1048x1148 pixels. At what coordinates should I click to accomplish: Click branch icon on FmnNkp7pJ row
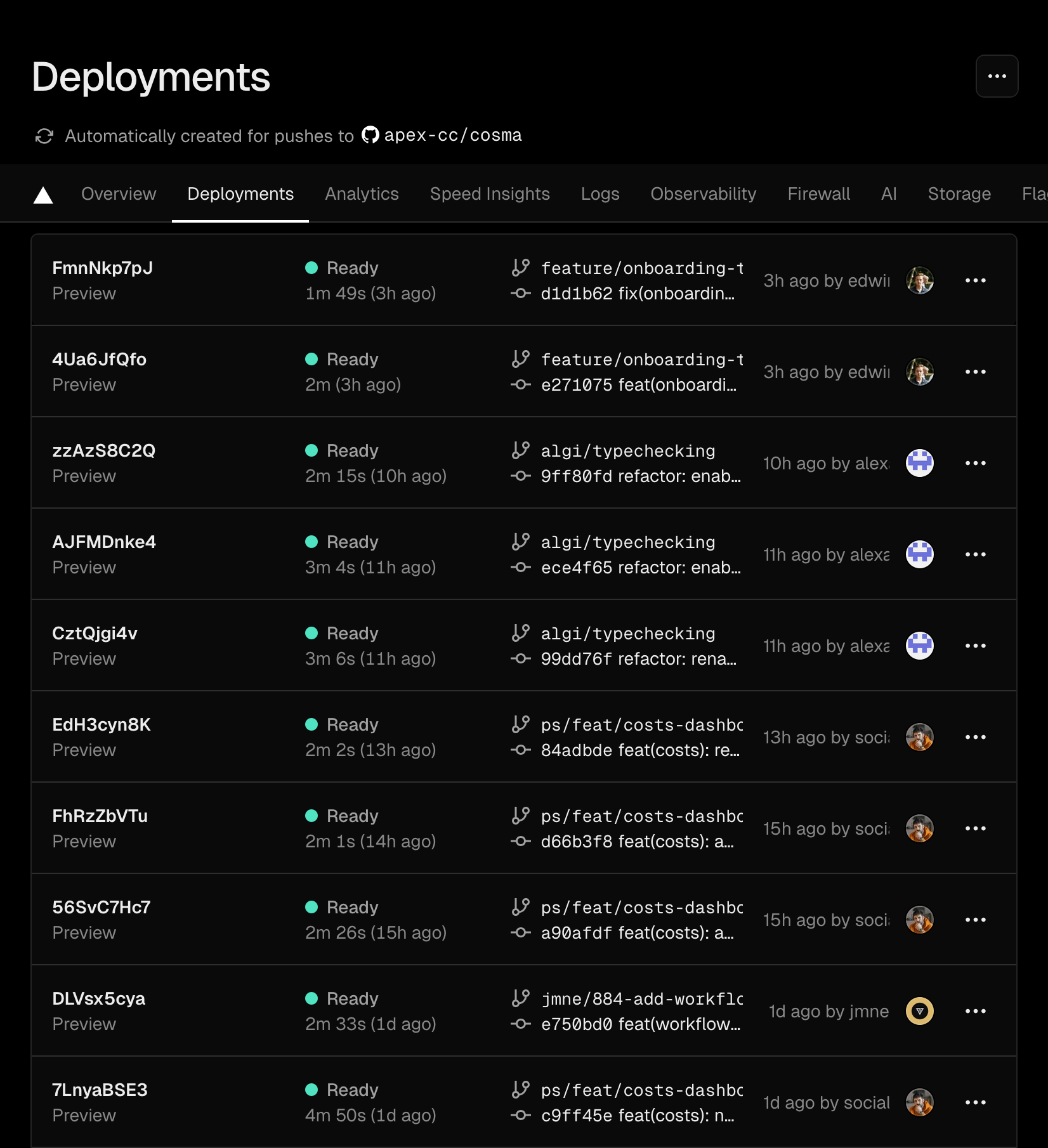(x=520, y=268)
